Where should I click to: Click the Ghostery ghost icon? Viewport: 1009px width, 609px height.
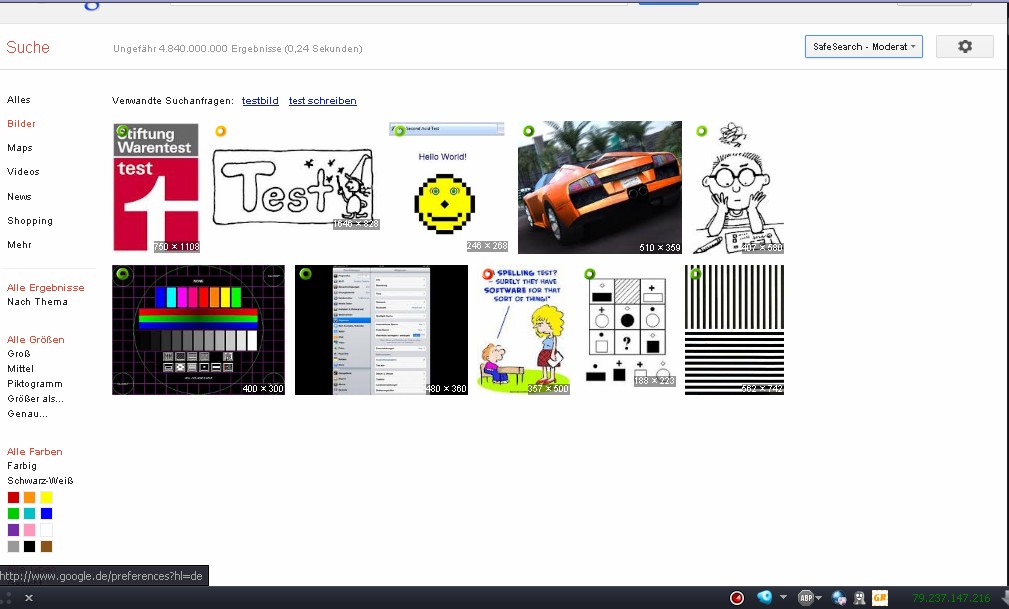pos(858,598)
